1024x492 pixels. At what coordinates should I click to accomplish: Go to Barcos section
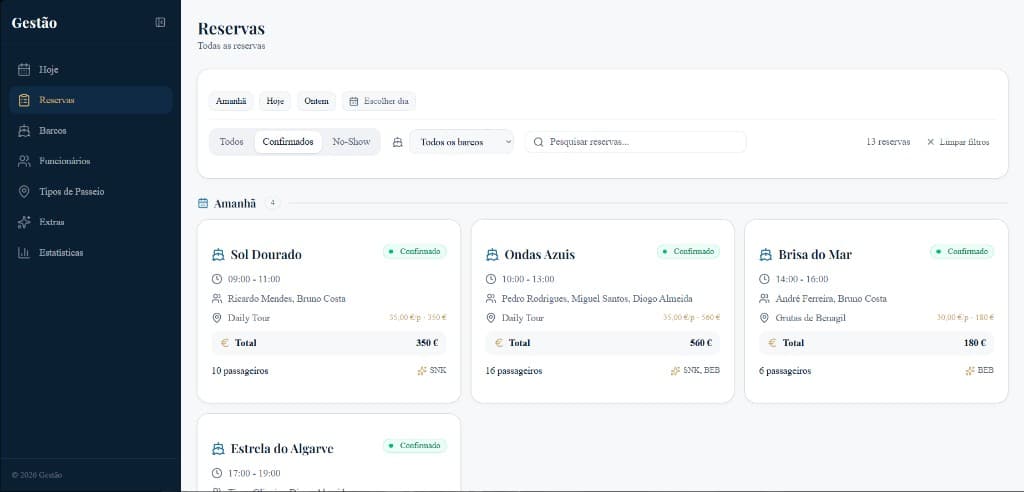pyautogui.click(x=91, y=131)
